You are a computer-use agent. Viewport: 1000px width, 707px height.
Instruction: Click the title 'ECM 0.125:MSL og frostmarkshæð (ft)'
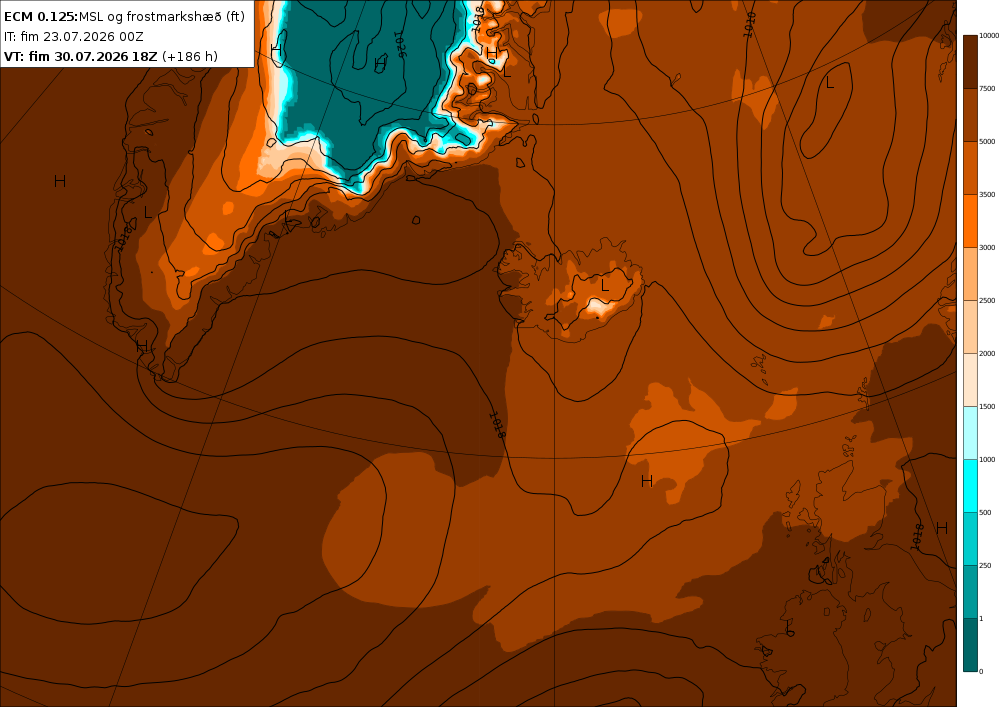click(124, 17)
